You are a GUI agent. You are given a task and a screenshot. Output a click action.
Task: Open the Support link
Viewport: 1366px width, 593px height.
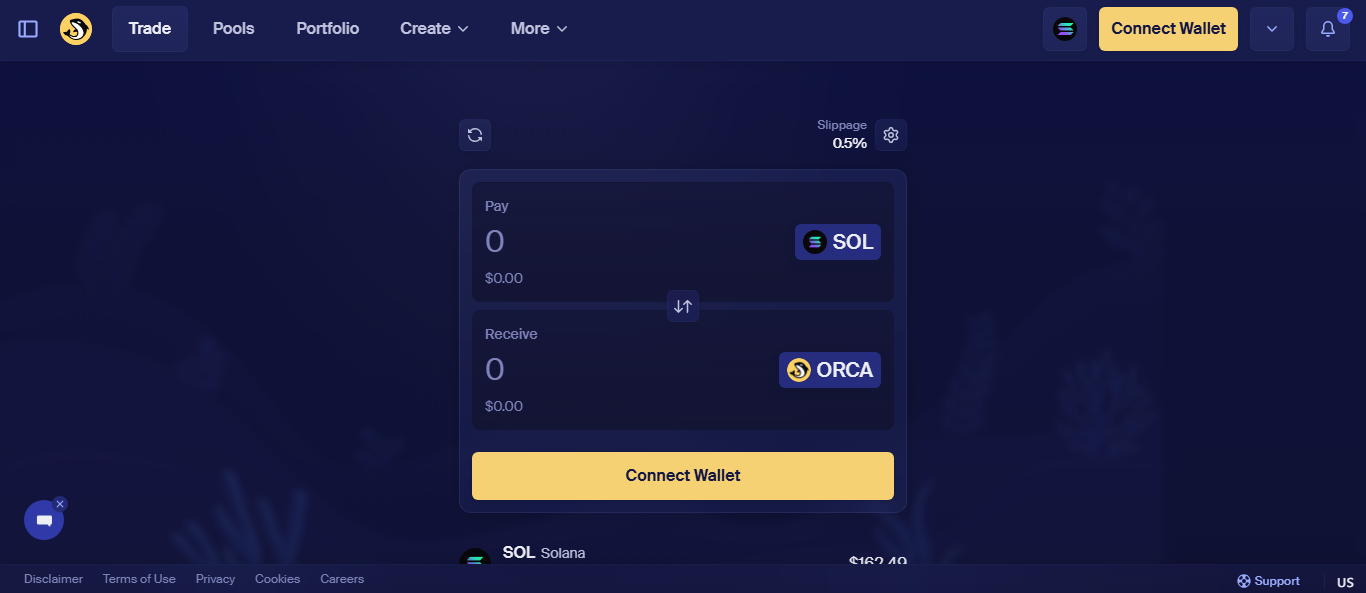pyautogui.click(x=1269, y=581)
